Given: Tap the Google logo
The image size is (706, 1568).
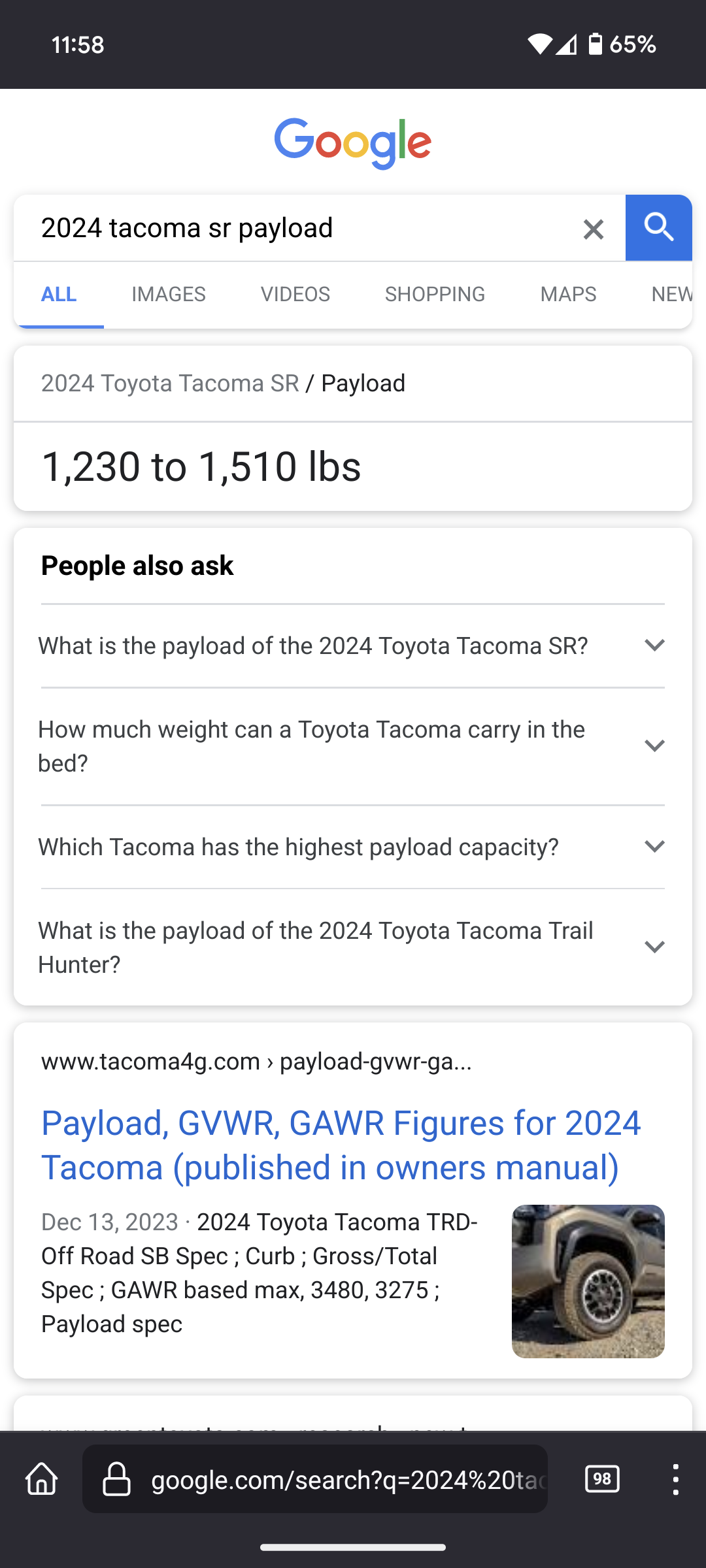Looking at the screenshot, I should (353, 143).
